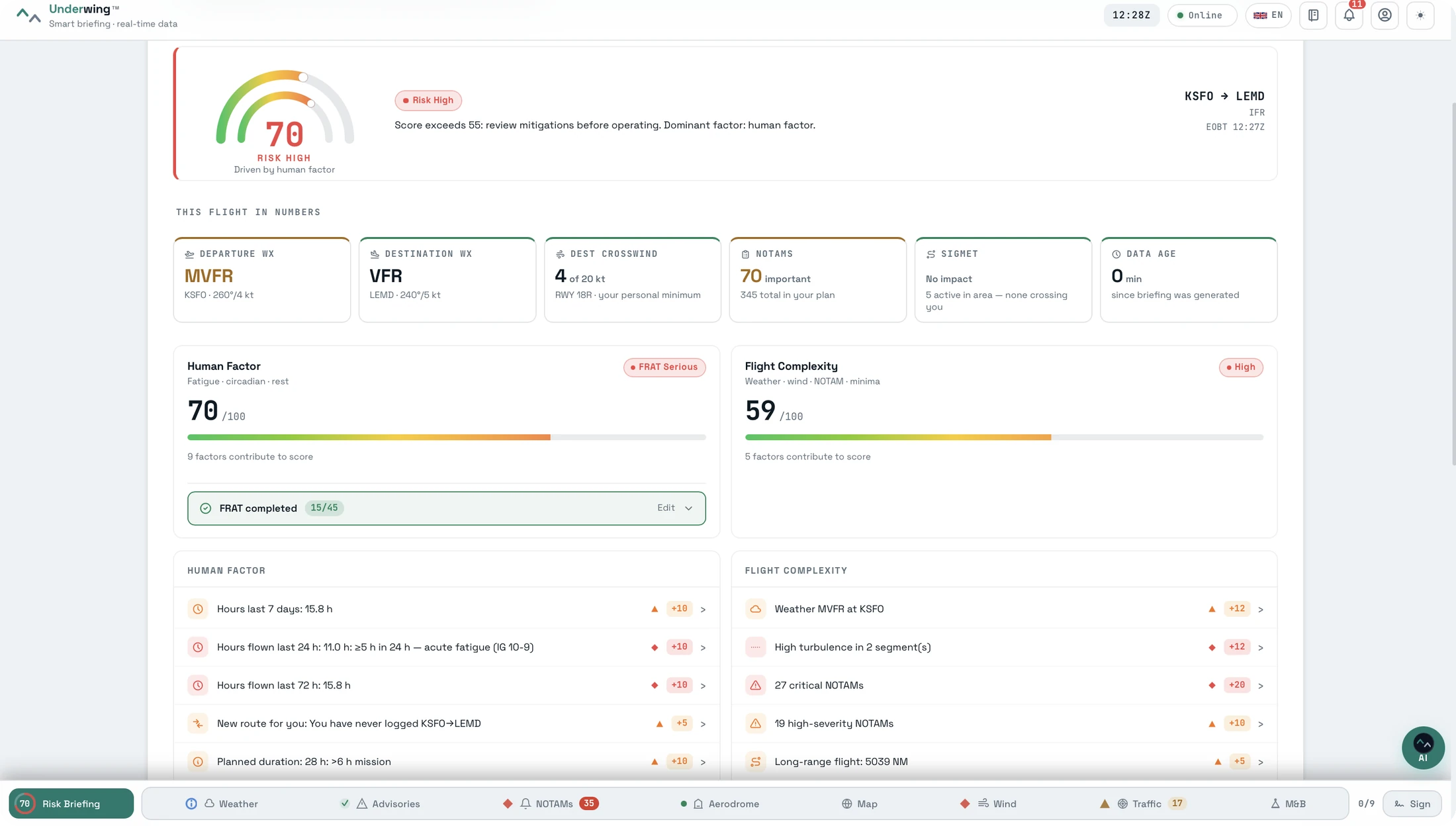Open the Wind tab
This screenshot has width=1456, height=826.
pos(988,803)
